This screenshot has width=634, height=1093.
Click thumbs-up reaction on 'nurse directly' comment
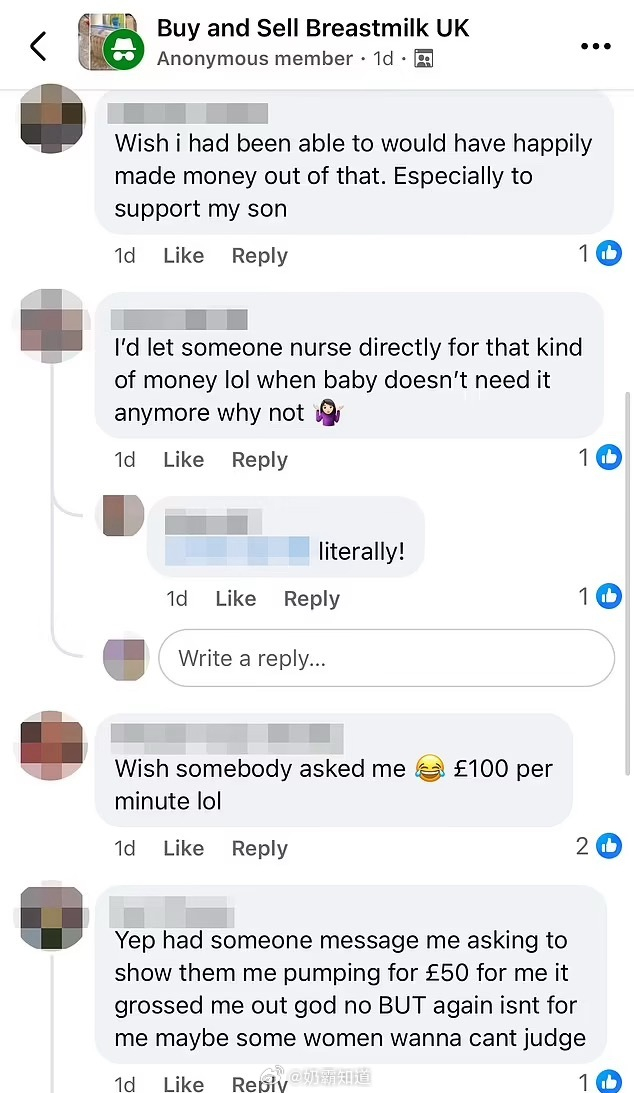(x=609, y=457)
